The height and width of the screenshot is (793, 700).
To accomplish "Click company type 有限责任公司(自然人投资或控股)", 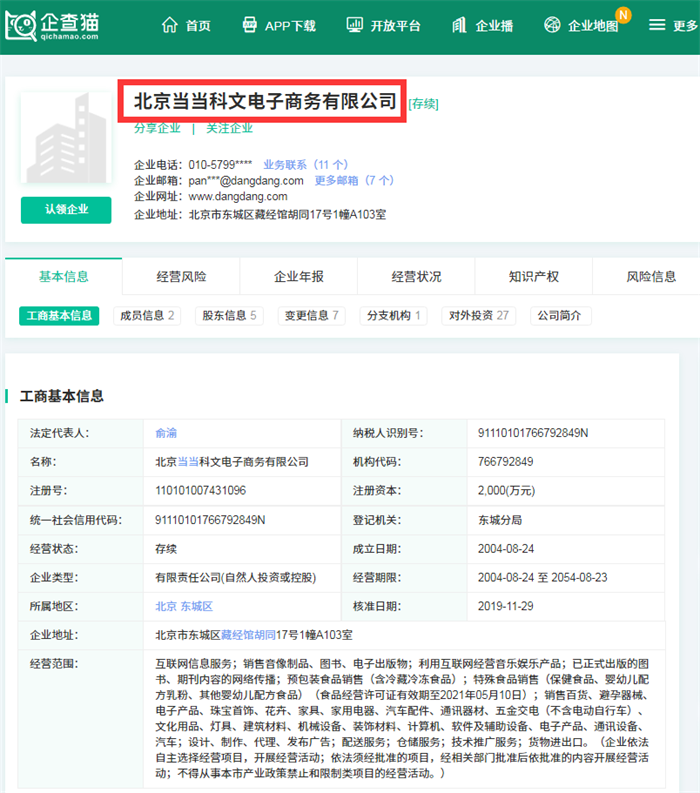I will 236,578.
